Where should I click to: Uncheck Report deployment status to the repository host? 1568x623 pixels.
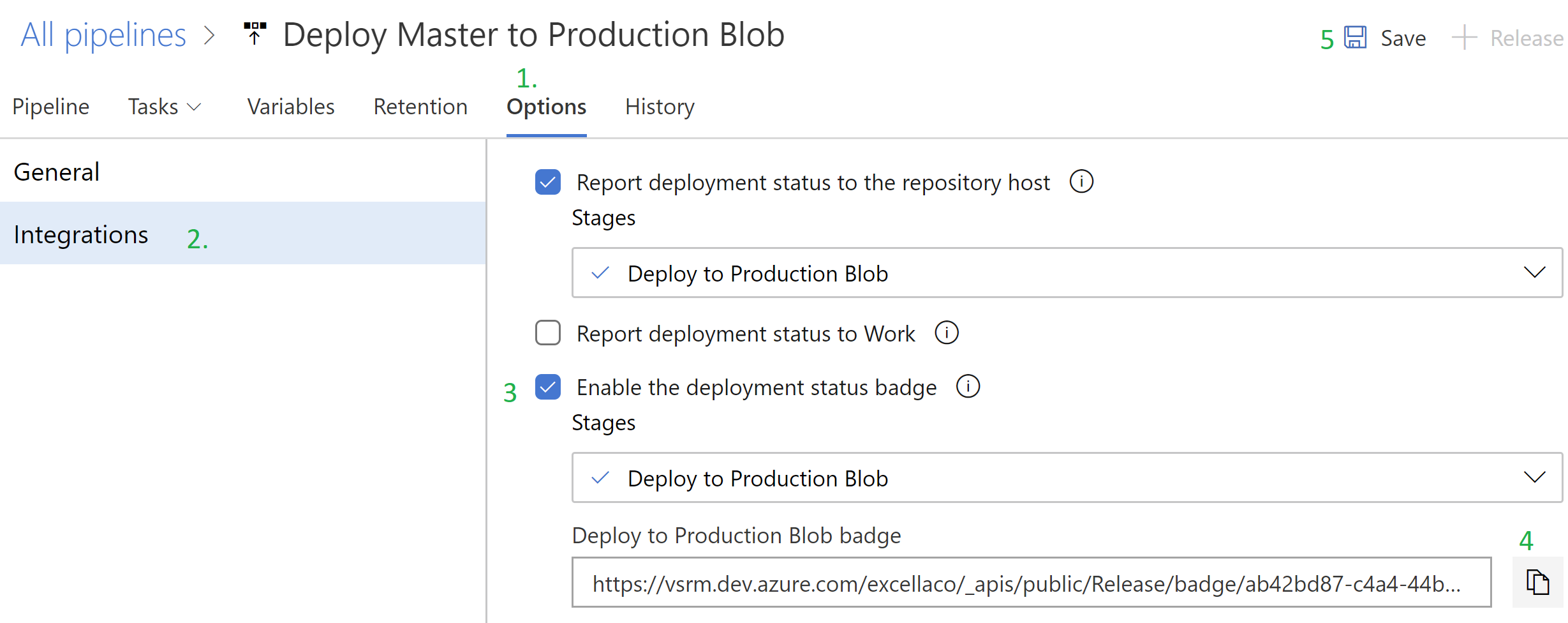click(x=547, y=182)
